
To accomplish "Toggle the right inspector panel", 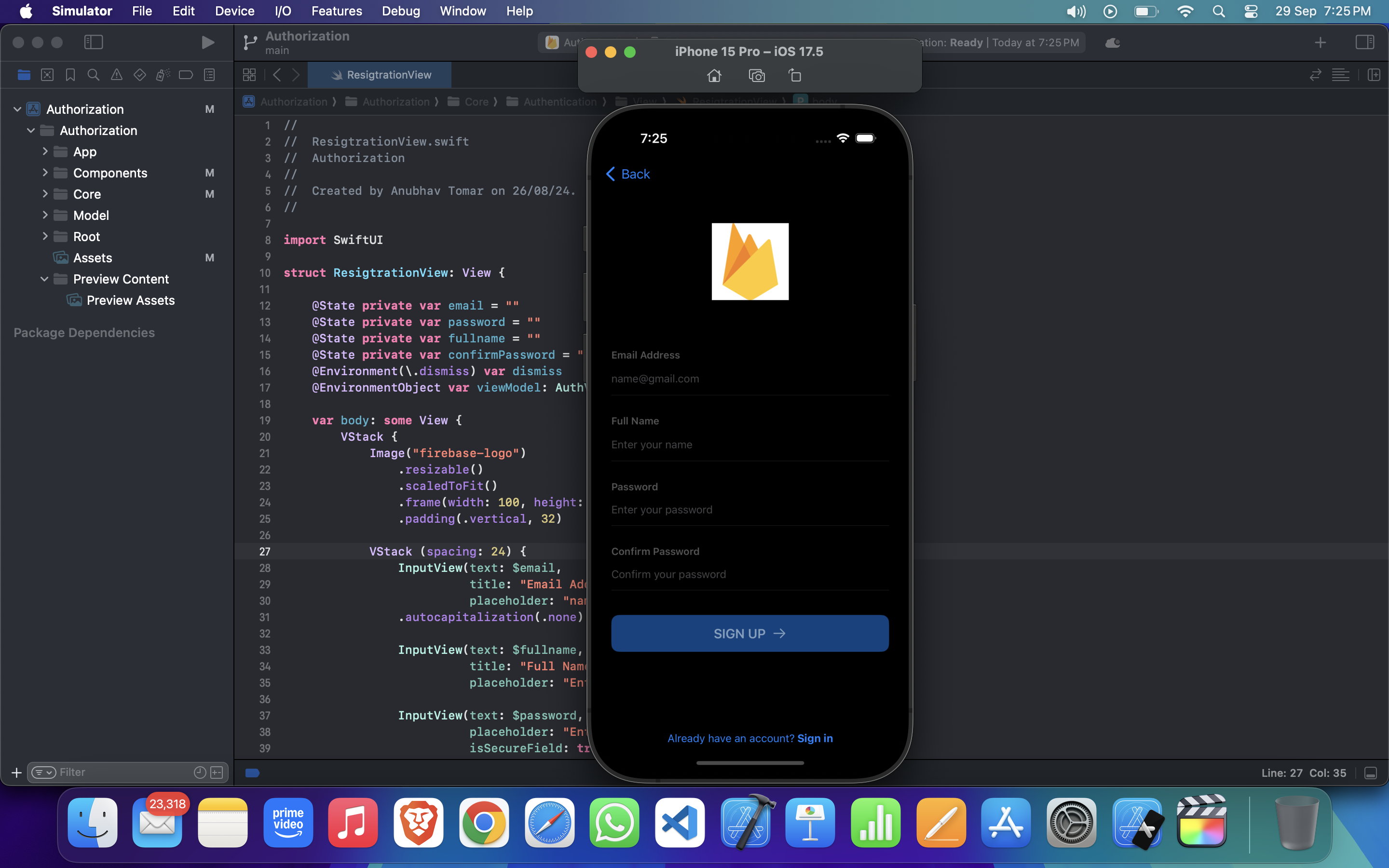I will coord(1364,42).
